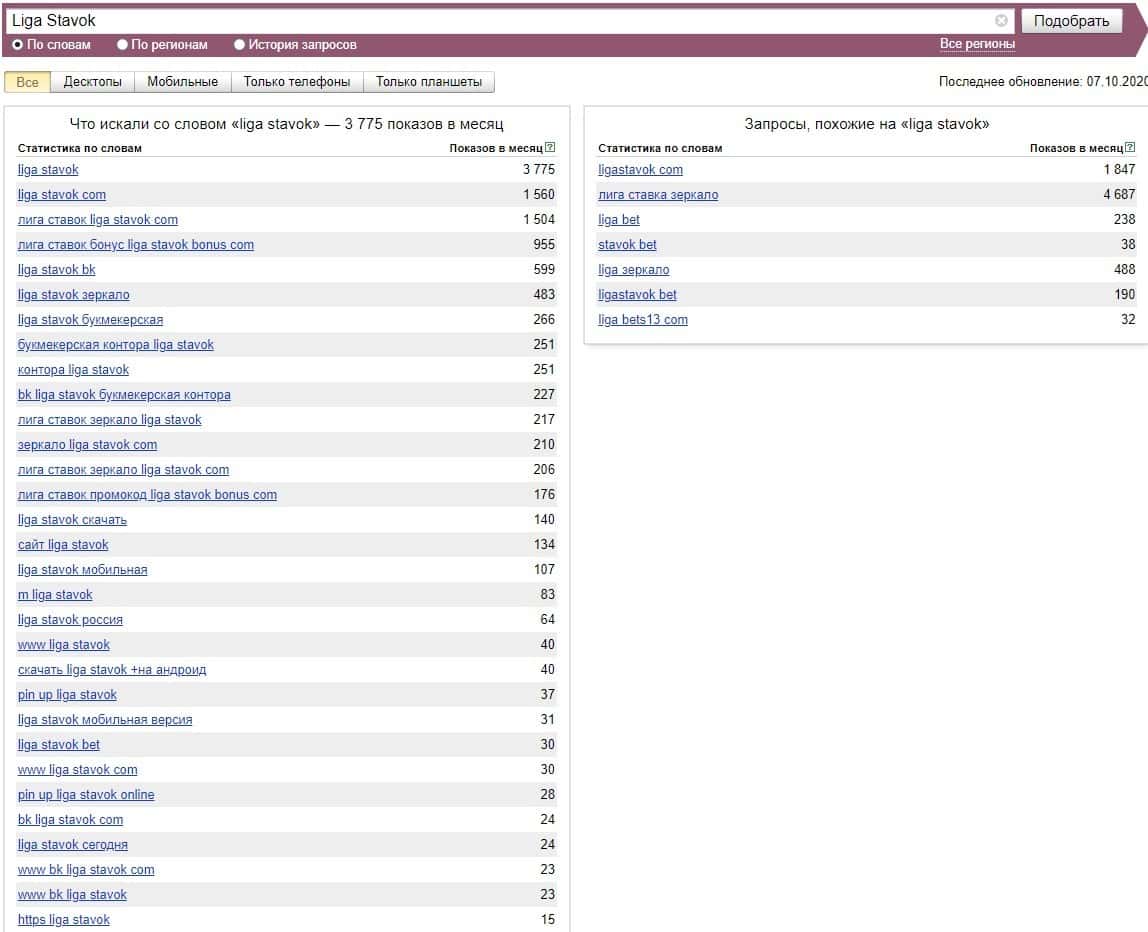Select the 'По регионам' radio button
The height and width of the screenshot is (932, 1148).
(x=123, y=45)
